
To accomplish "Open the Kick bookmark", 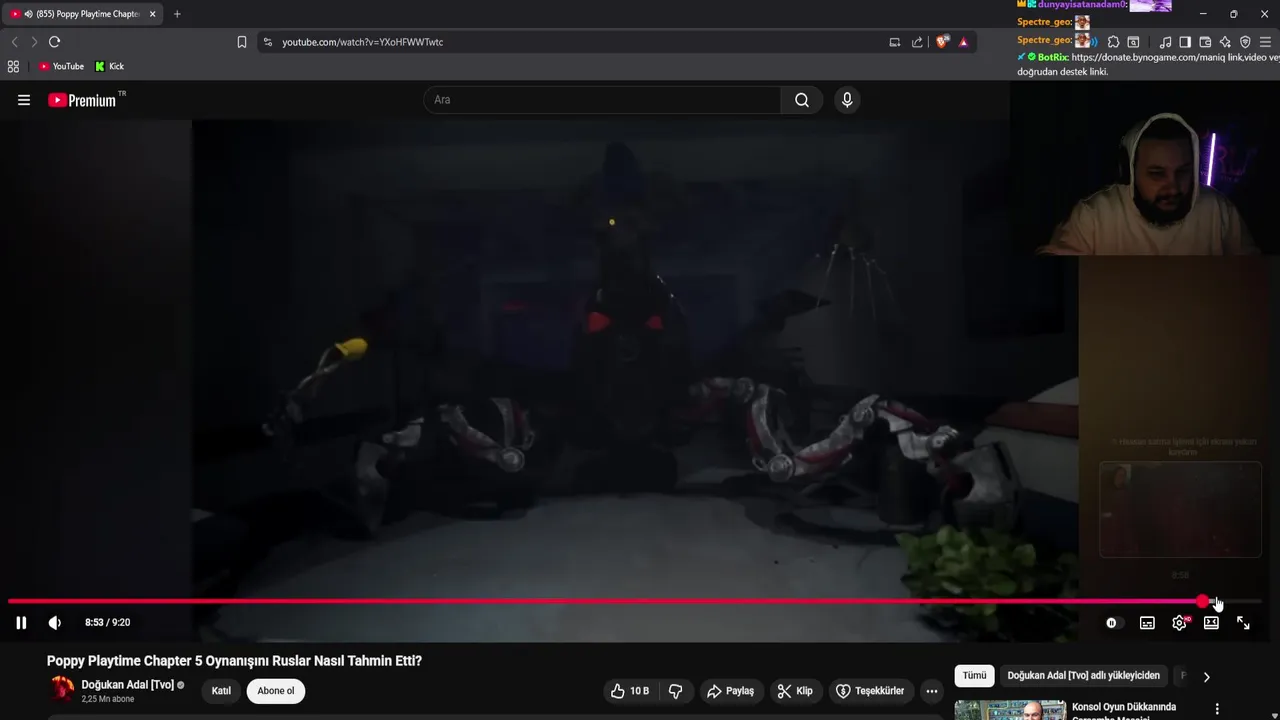I will pos(109,66).
